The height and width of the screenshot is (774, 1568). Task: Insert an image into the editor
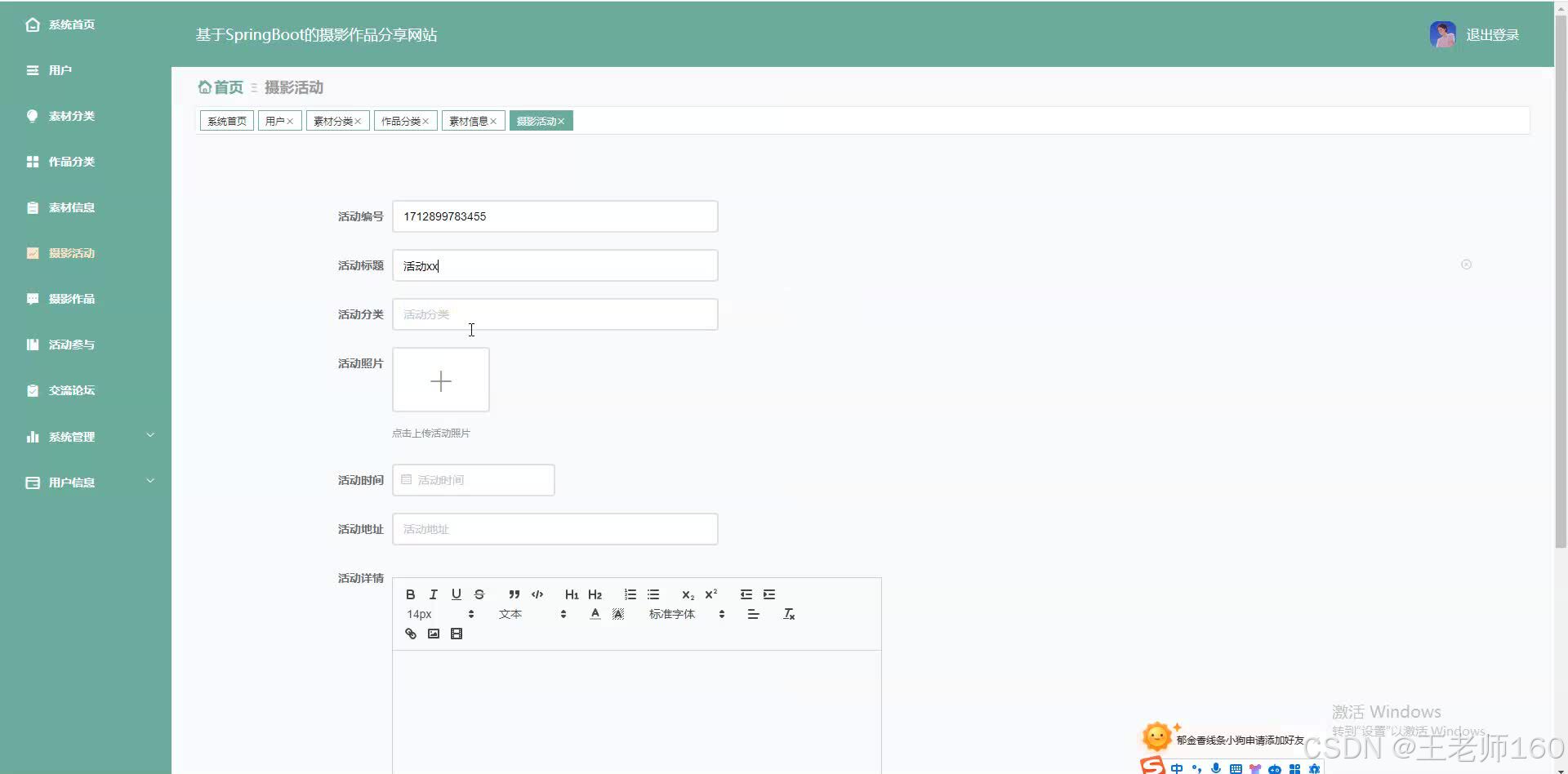click(x=434, y=634)
